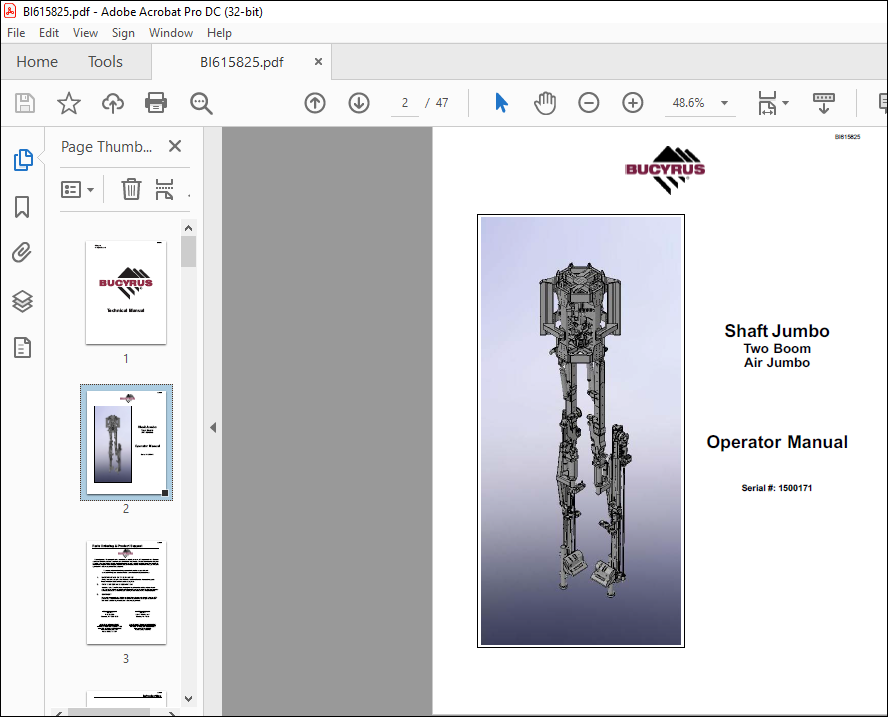The image size is (888, 717).
Task: Click the shaft jumbo machine illustration
Action: click(581, 431)
